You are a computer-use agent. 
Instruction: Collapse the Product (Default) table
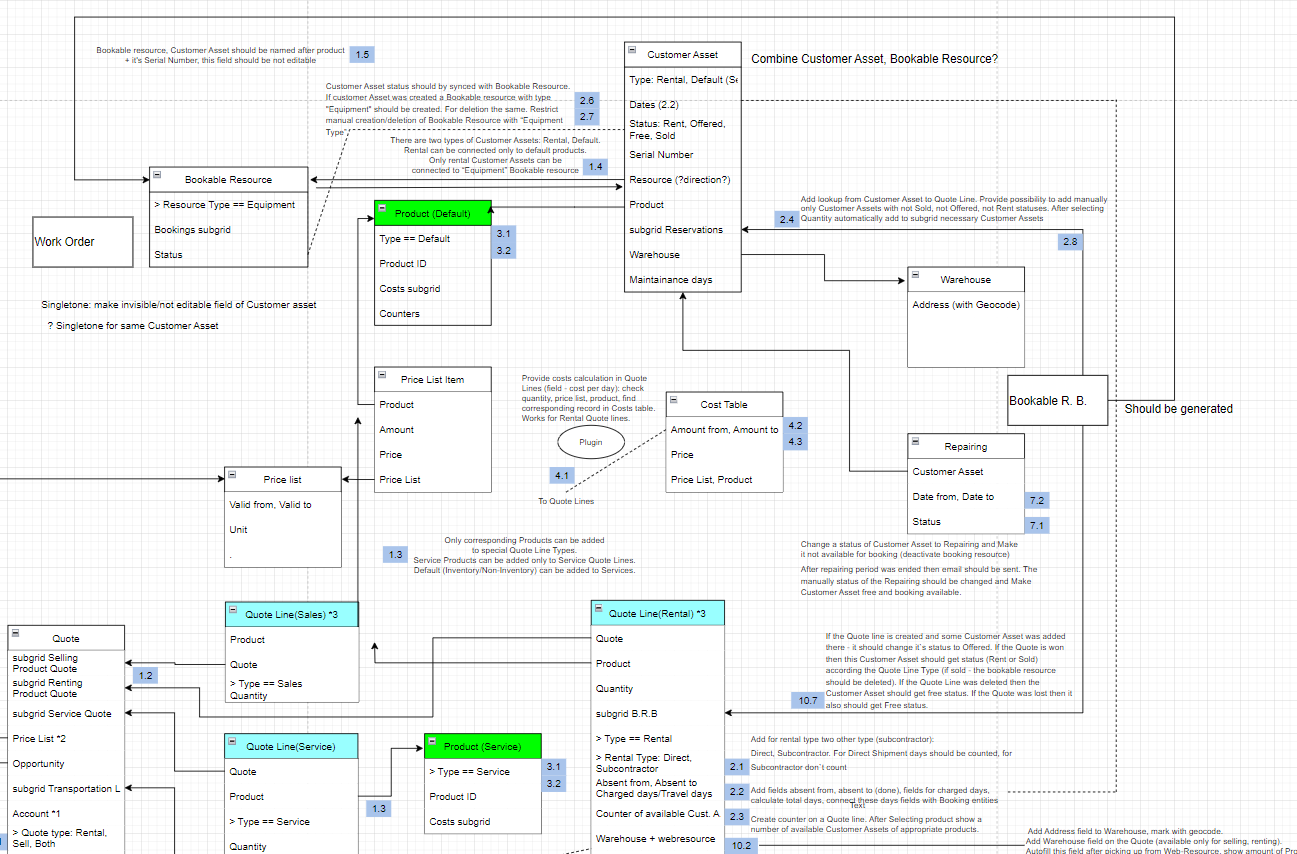click(382, 208)
